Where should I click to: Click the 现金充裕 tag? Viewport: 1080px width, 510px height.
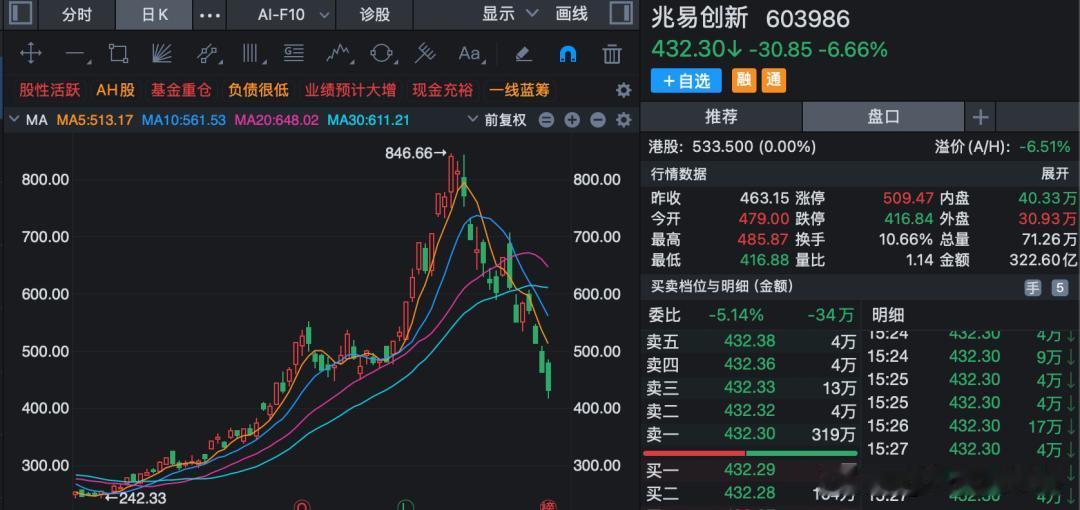pyautogui.click(x=443, y=90)
